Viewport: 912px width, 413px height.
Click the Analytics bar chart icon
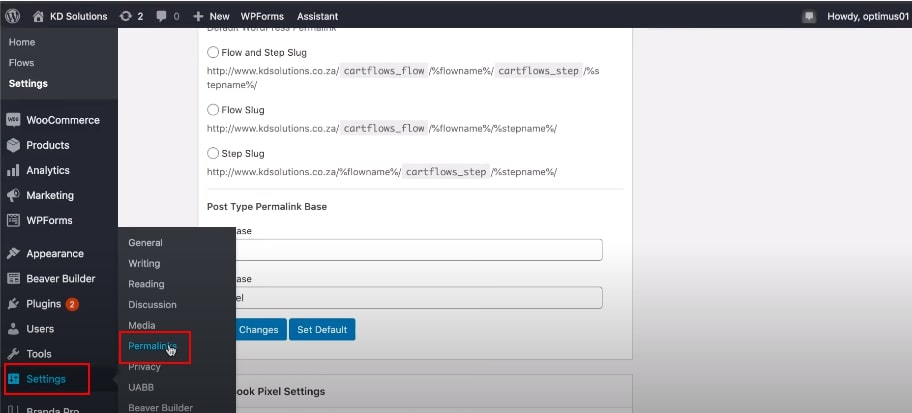point(13,170)
